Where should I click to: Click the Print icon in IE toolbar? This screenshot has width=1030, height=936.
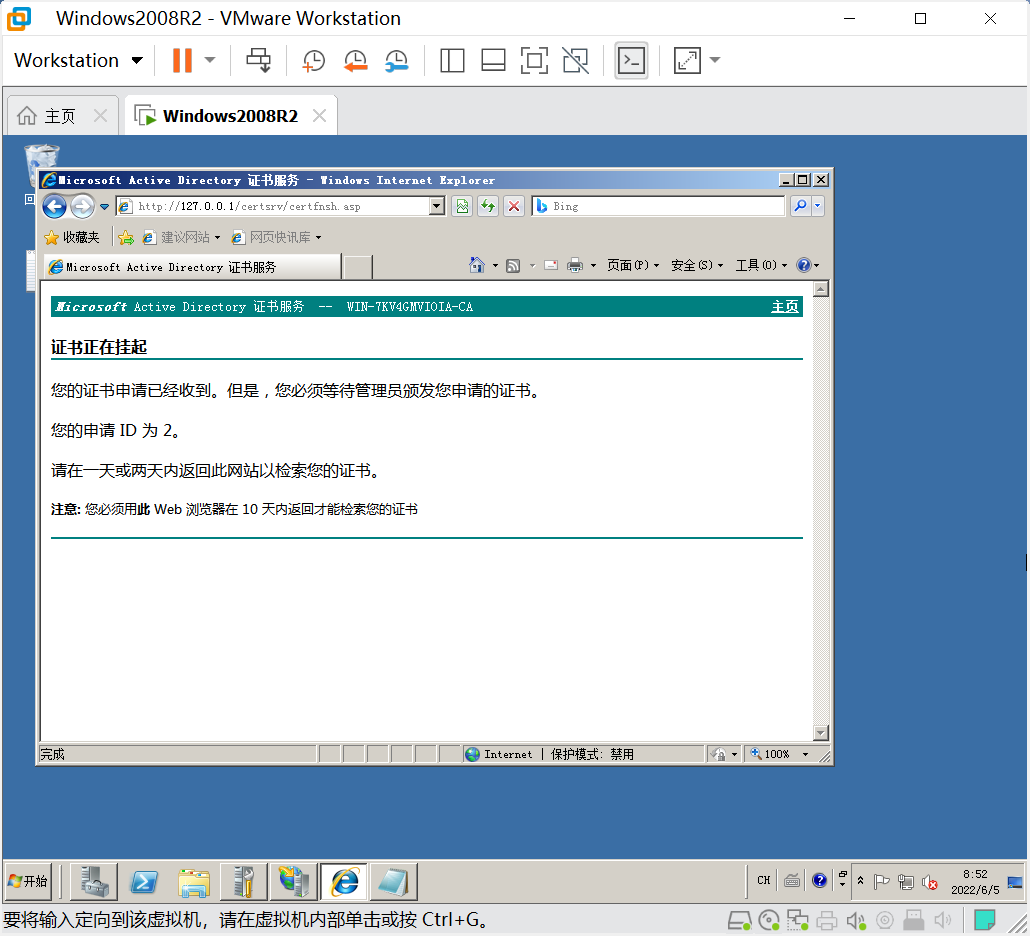tap(575, 265)
